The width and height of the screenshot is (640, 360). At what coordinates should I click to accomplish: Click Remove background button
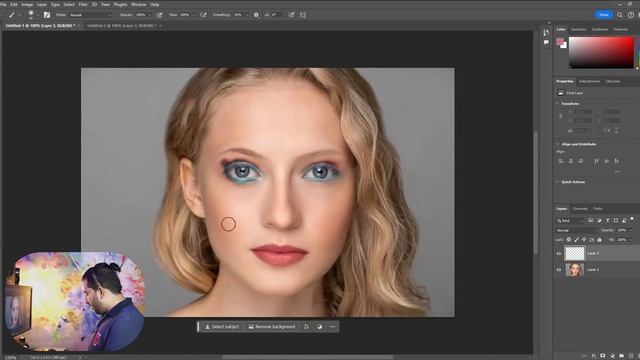click(271, 327)
